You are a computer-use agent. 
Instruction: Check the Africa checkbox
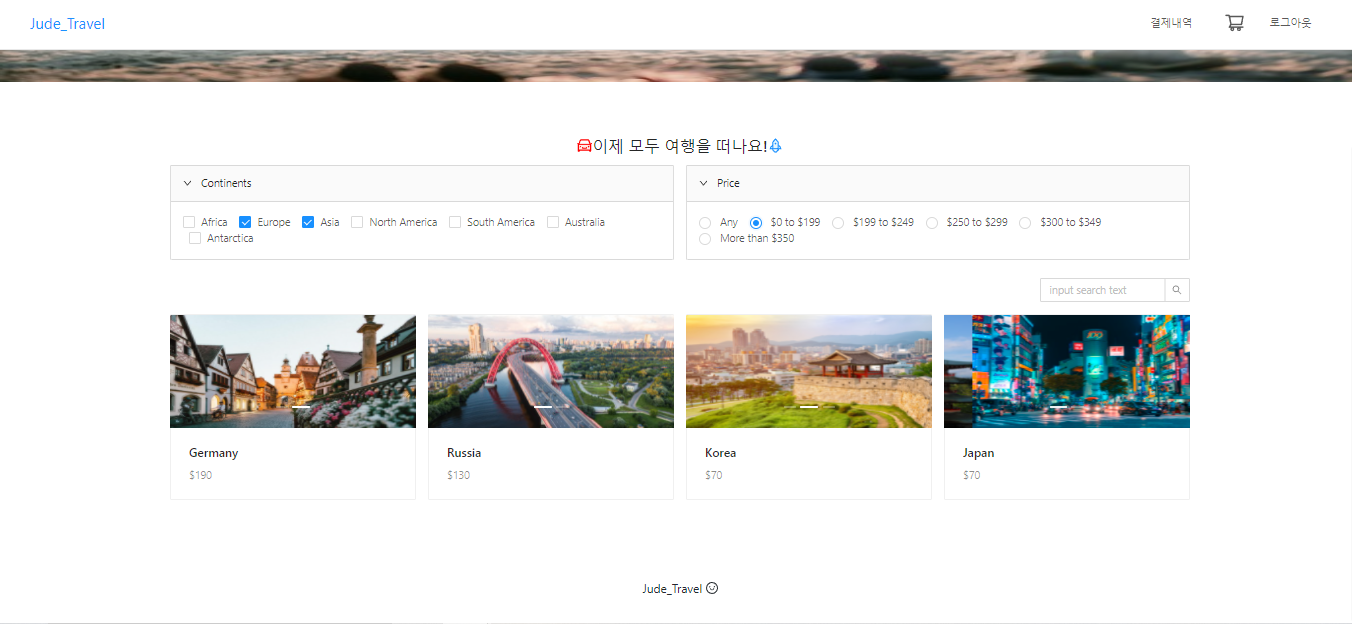[189, 222]
